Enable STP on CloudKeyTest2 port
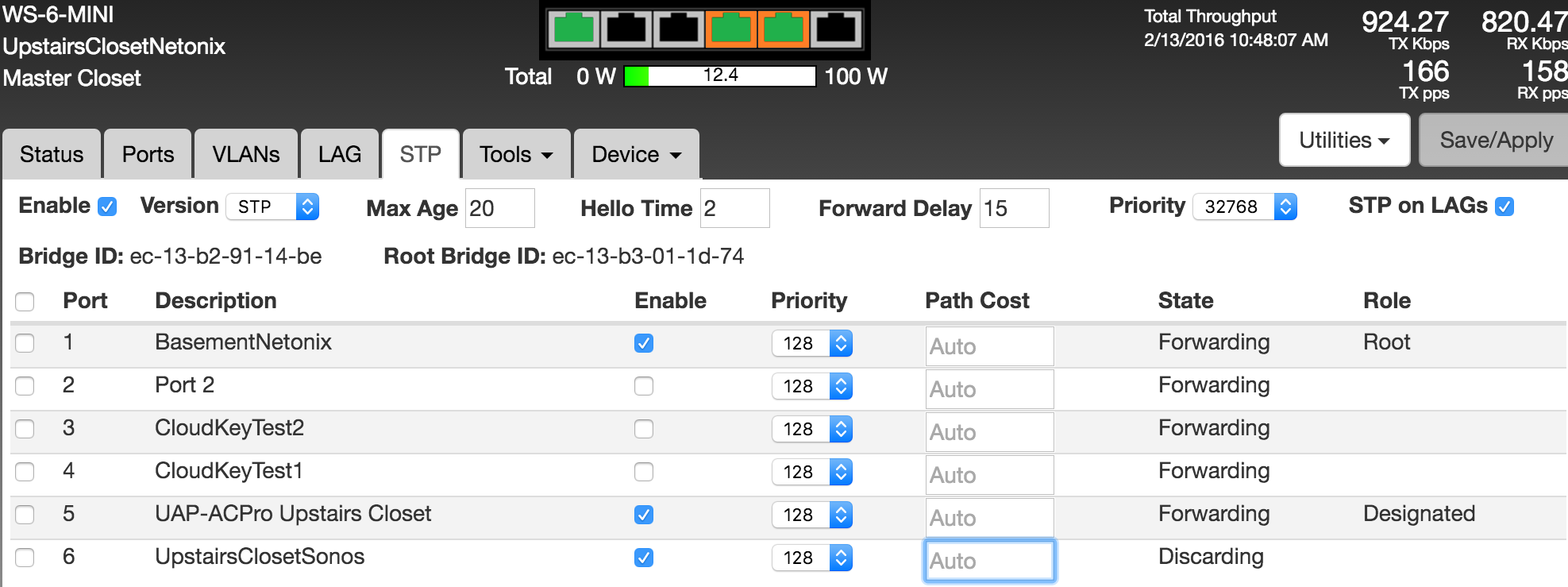Screen dimensions: 1568x587 [643, 429]
